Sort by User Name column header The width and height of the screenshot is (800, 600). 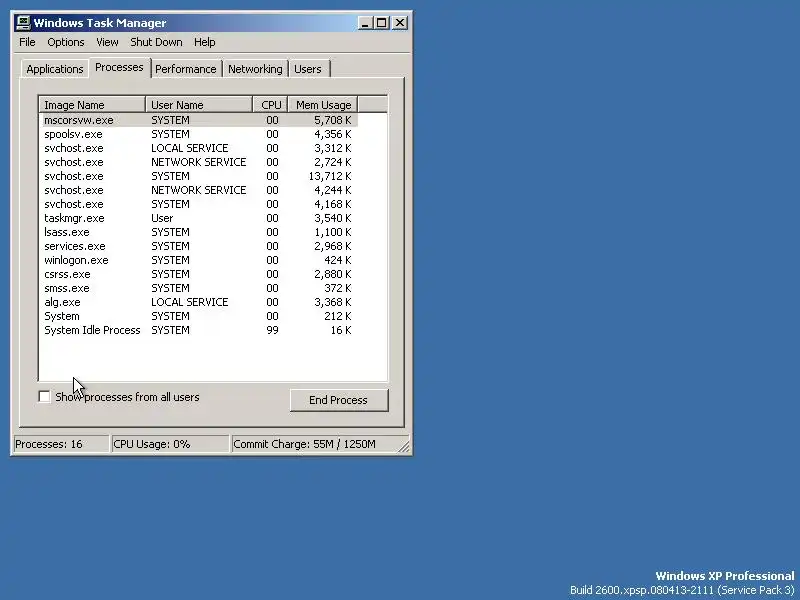[x=199, y=105]
